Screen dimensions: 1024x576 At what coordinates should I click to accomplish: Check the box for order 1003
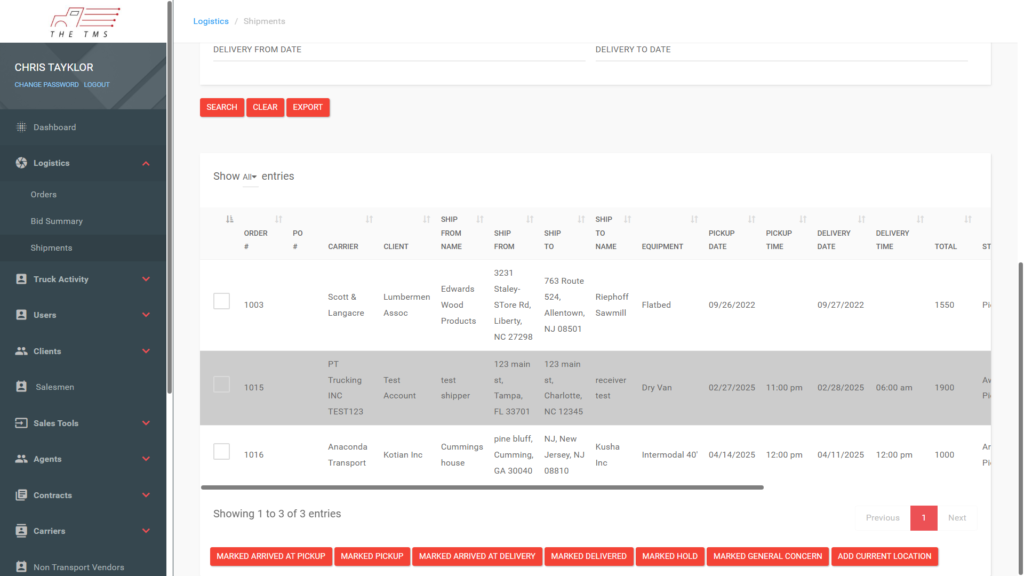tap(221, 301)
